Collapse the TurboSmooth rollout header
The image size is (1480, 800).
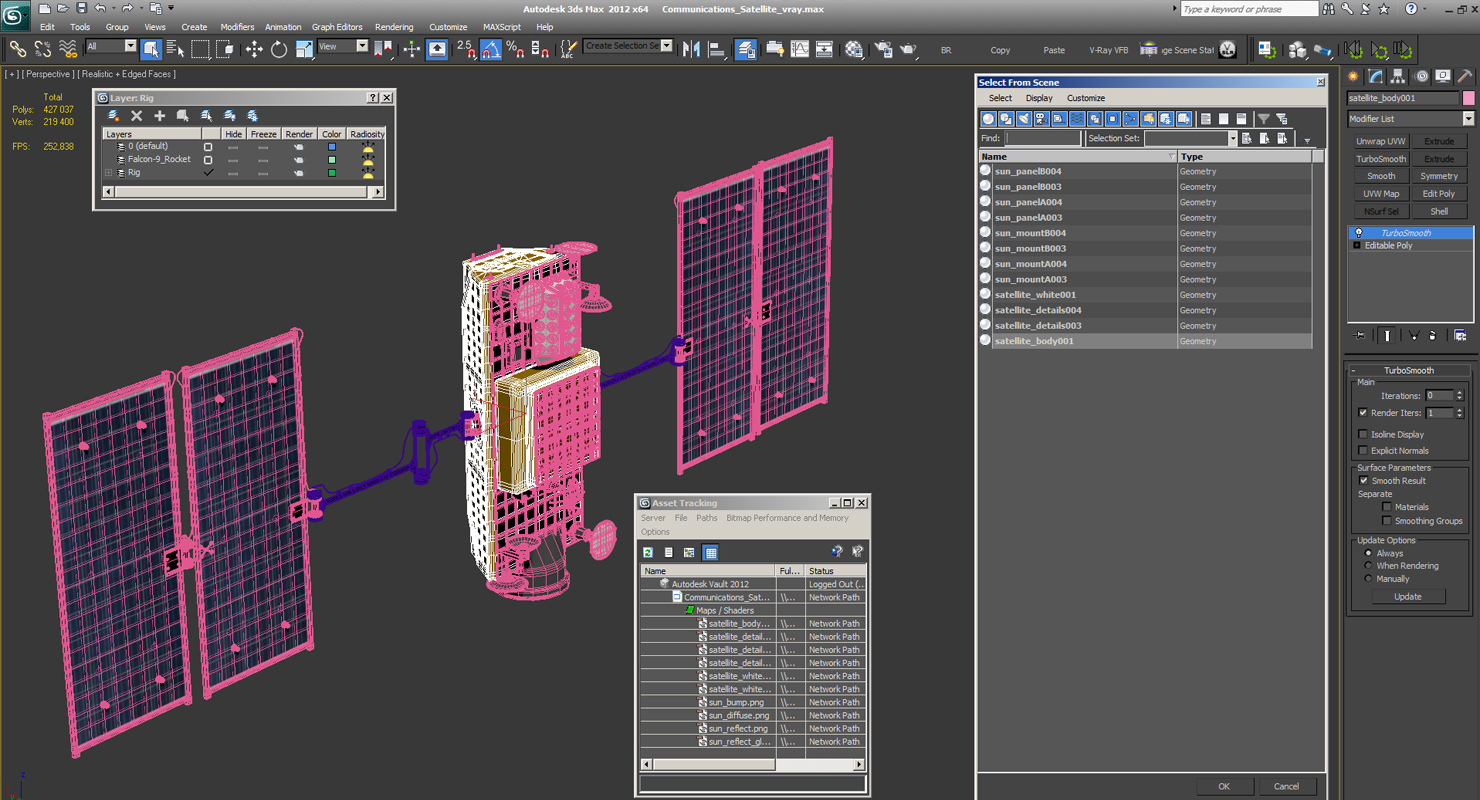click(x=1409, y=370)
